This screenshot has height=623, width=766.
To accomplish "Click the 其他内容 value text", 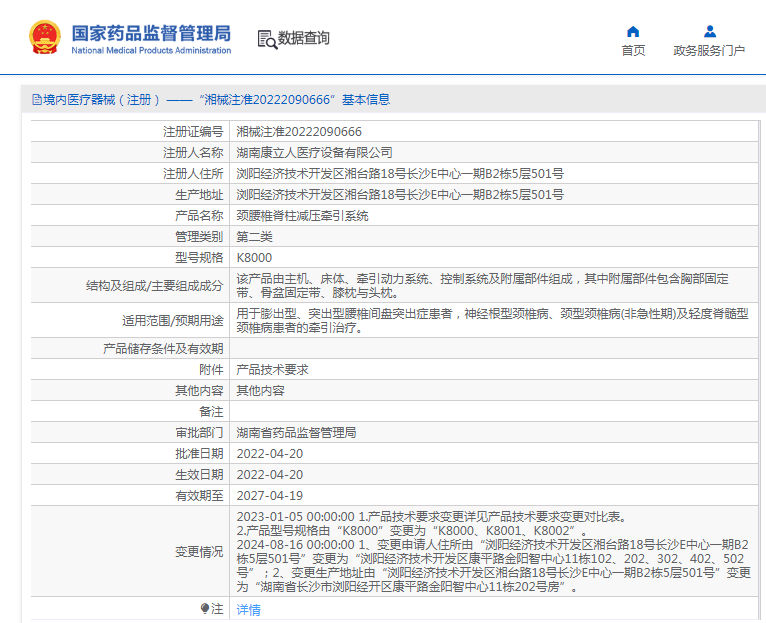I will (x=260, y=390).
